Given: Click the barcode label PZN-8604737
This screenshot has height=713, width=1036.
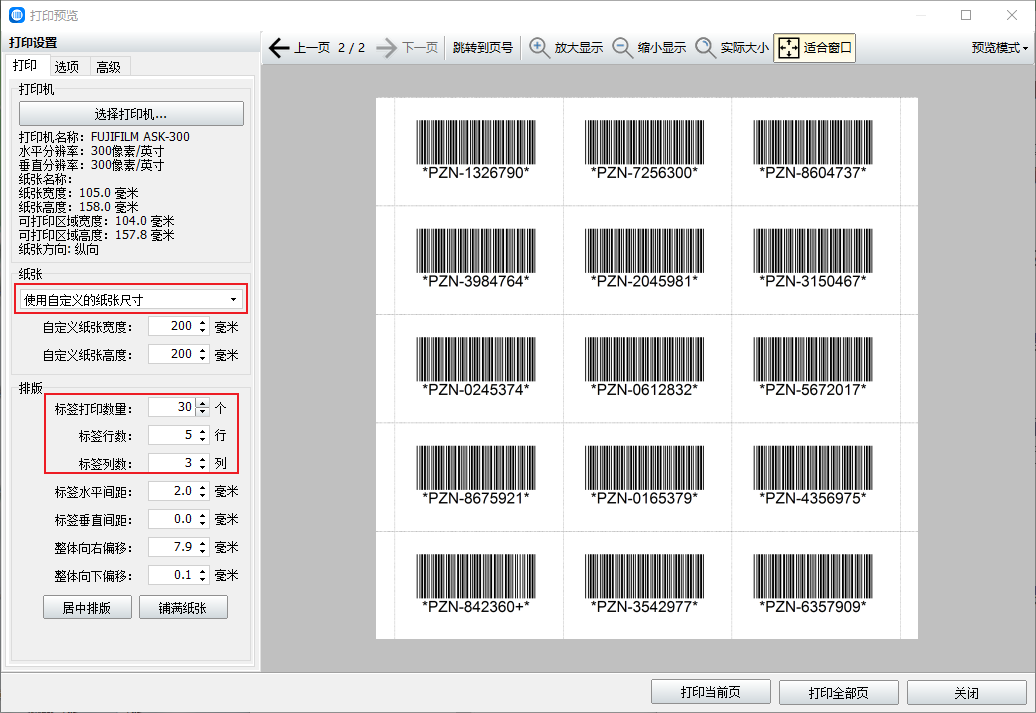Looking at the screenshot, I should click(813, 150).
